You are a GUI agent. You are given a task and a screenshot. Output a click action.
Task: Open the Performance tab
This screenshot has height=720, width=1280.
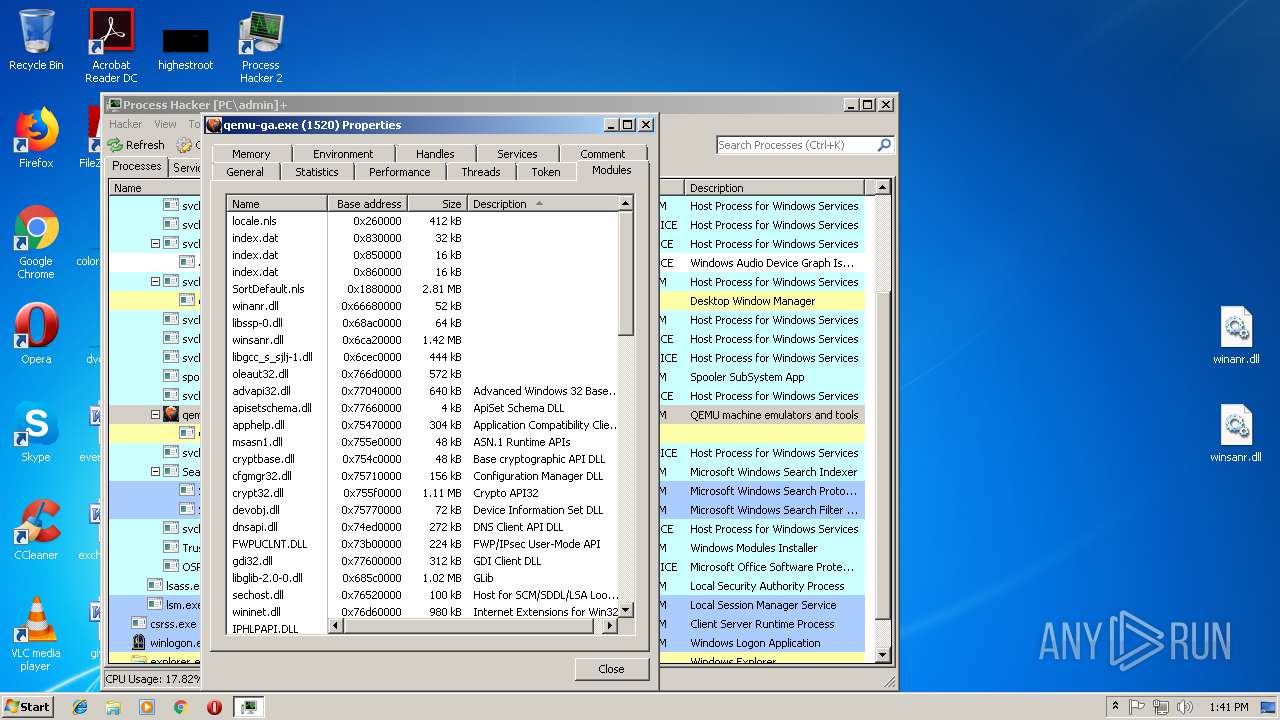click(x=400, y=172)
